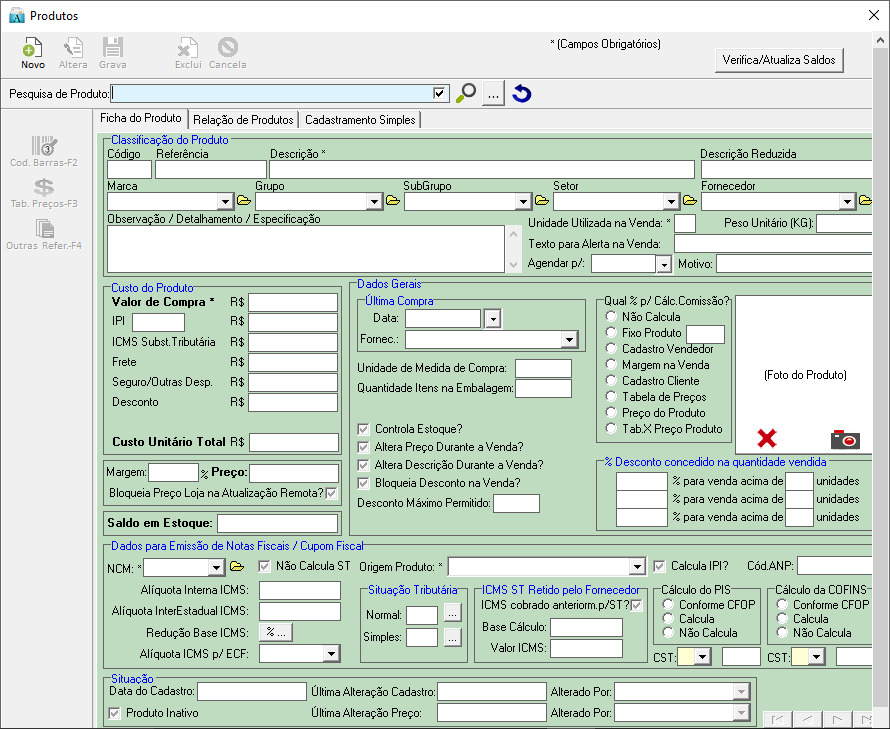This screenshot has height=729, width=890.
Task: Open the folder icon beside NCM field
Action: click(x=237, y=567)
